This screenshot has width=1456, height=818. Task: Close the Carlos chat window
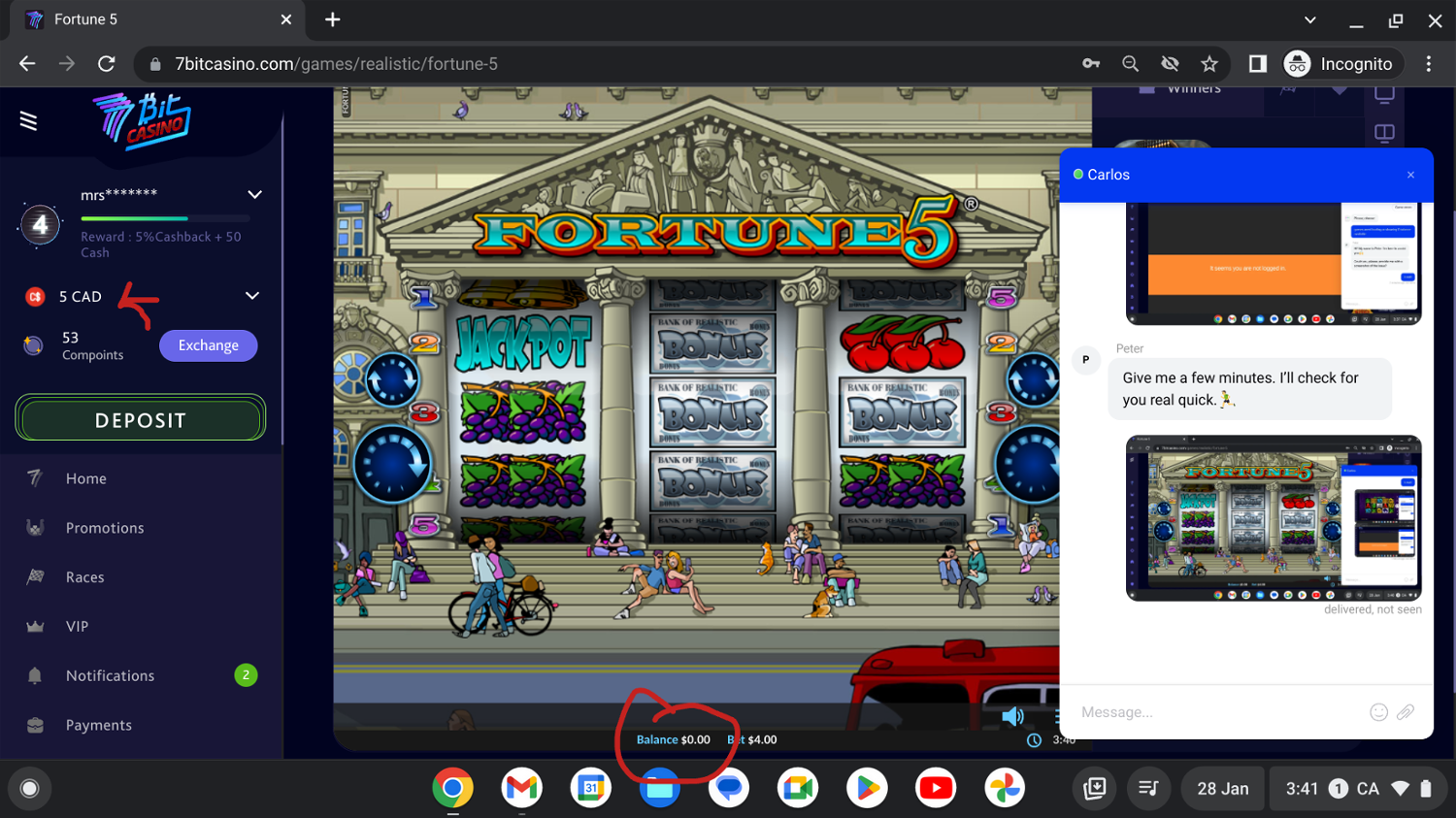point(1410,175)
